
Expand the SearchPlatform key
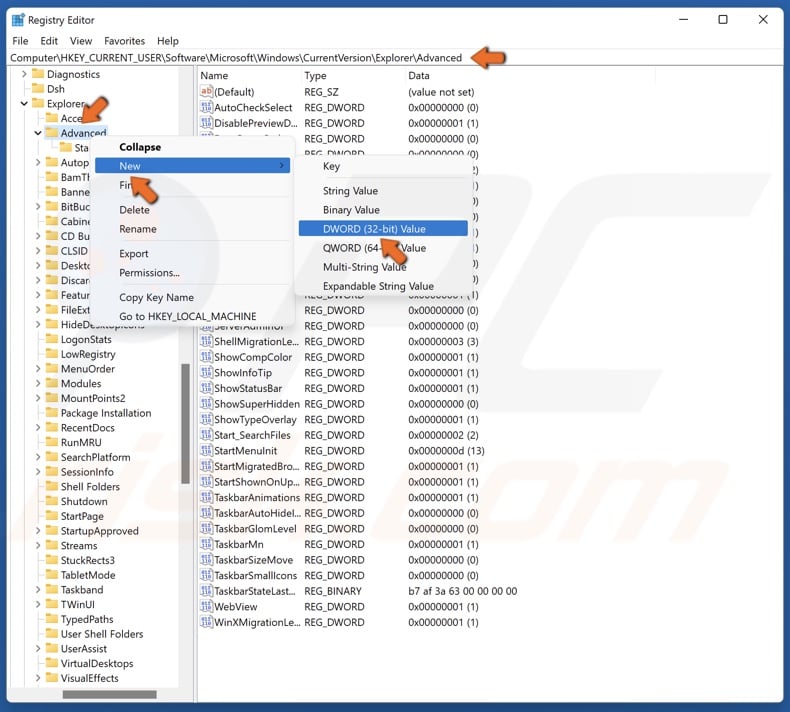click(x=38, y=457)
